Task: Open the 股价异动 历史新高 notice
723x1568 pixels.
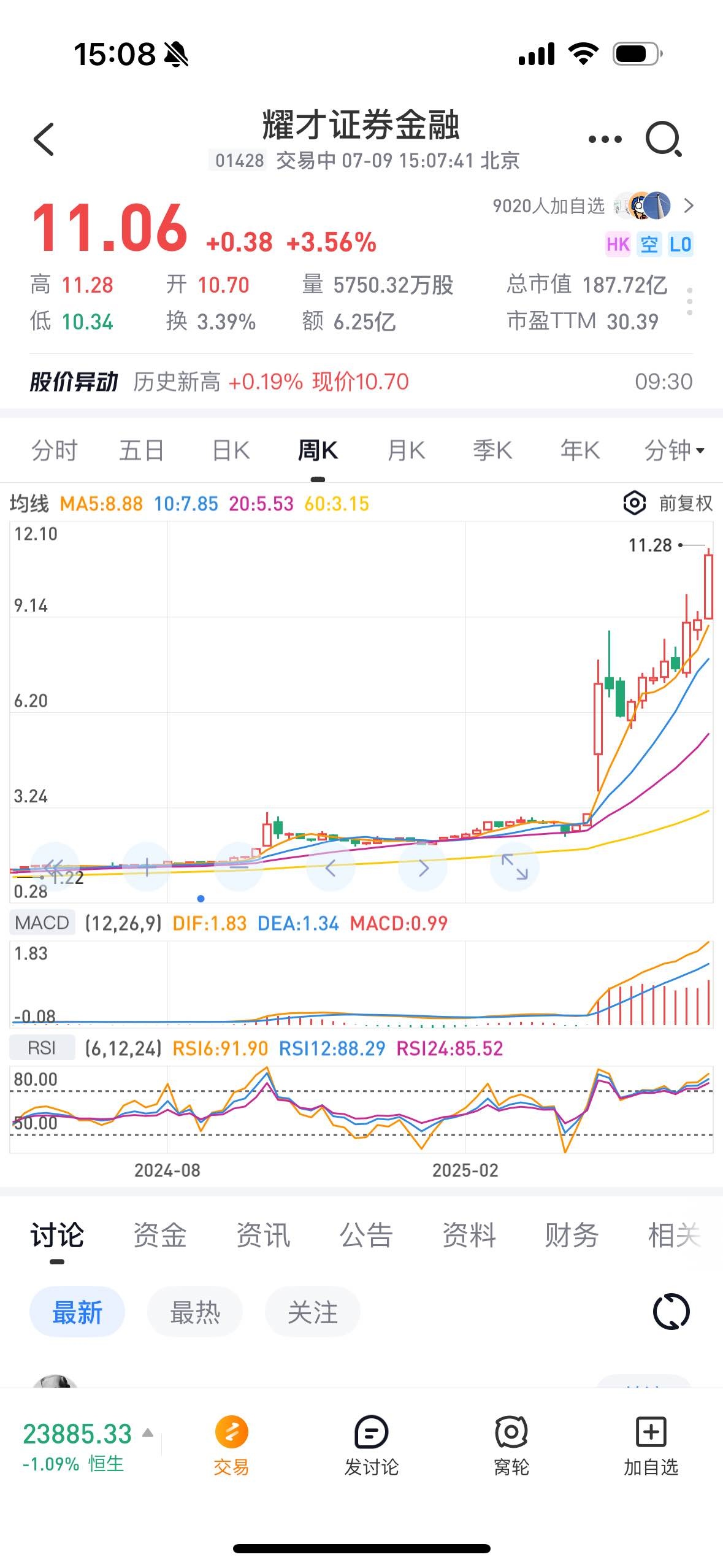Action: coord(361,382)
